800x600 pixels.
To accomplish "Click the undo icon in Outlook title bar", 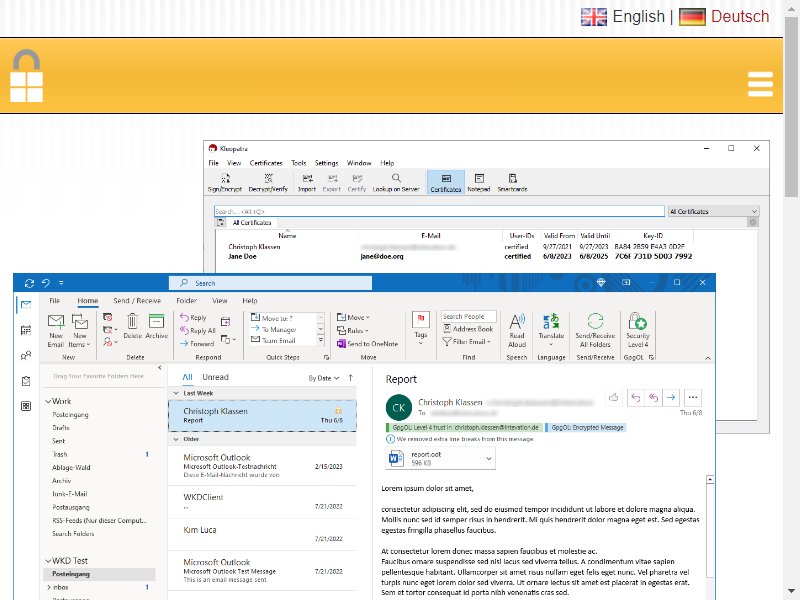I will pyautogui.click(x=45, y=283).
